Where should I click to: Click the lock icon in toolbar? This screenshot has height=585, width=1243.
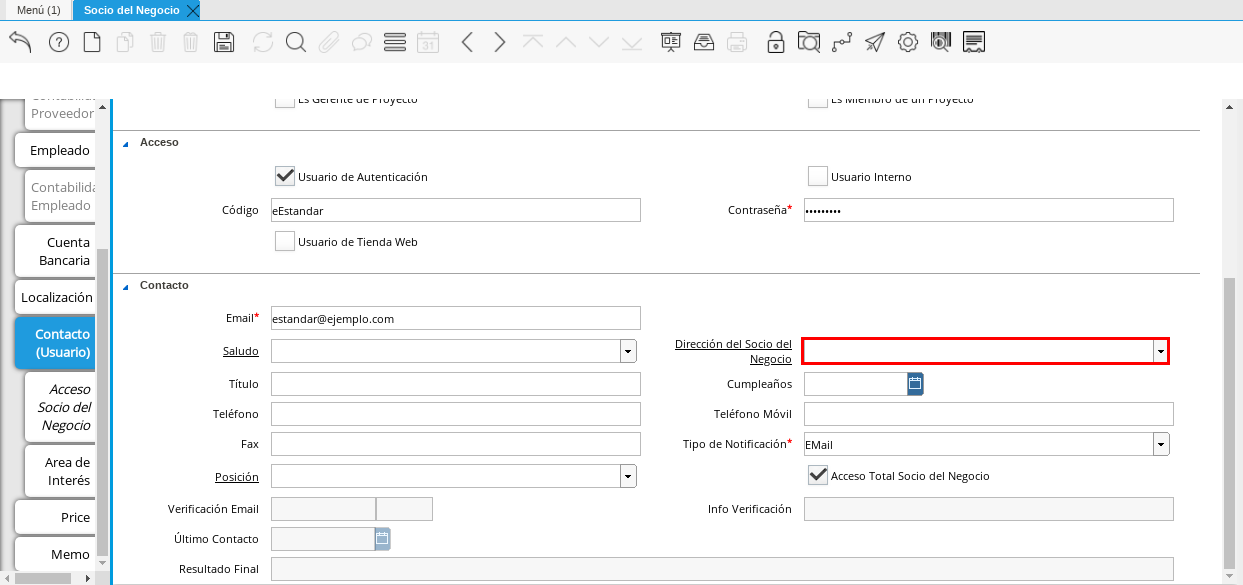[775, 42]
